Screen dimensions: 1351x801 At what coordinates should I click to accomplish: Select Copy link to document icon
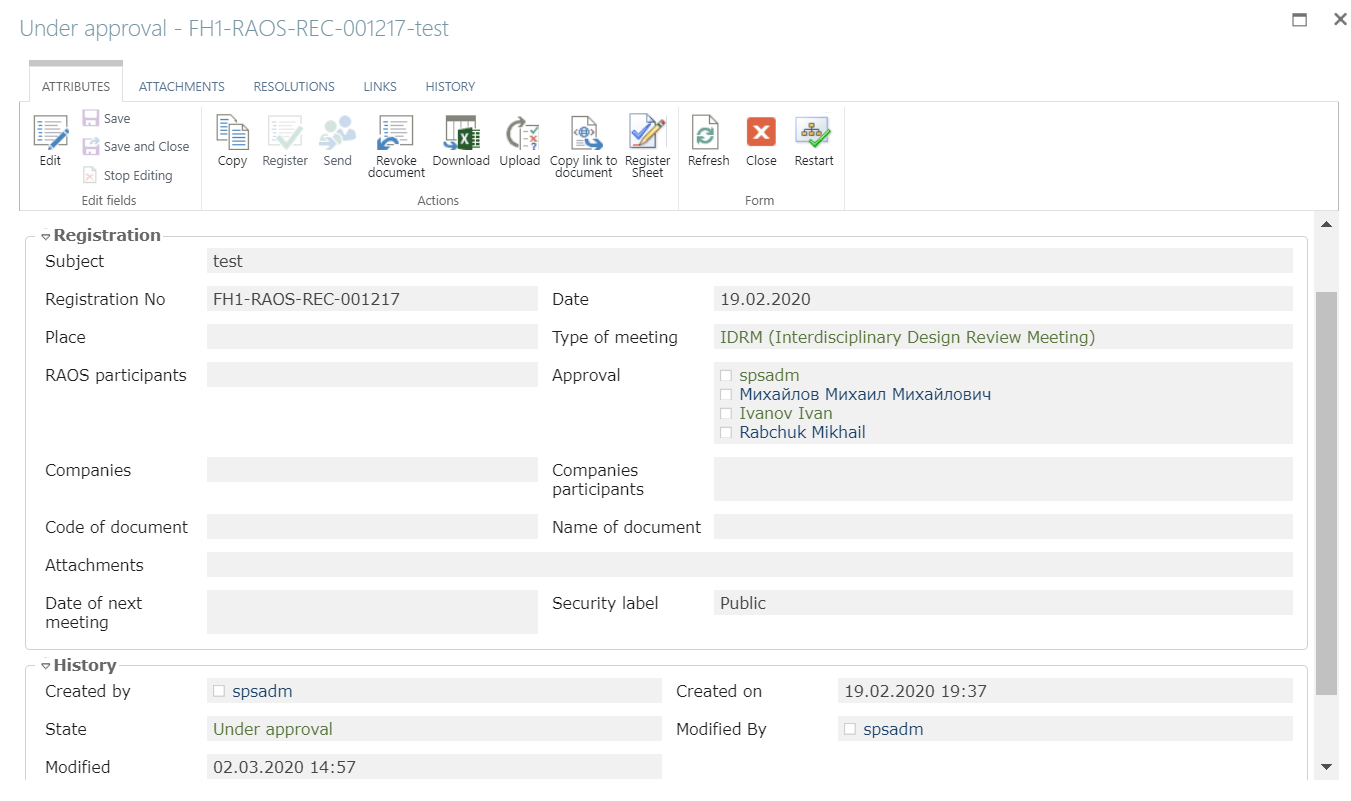[x=584, y=133]
